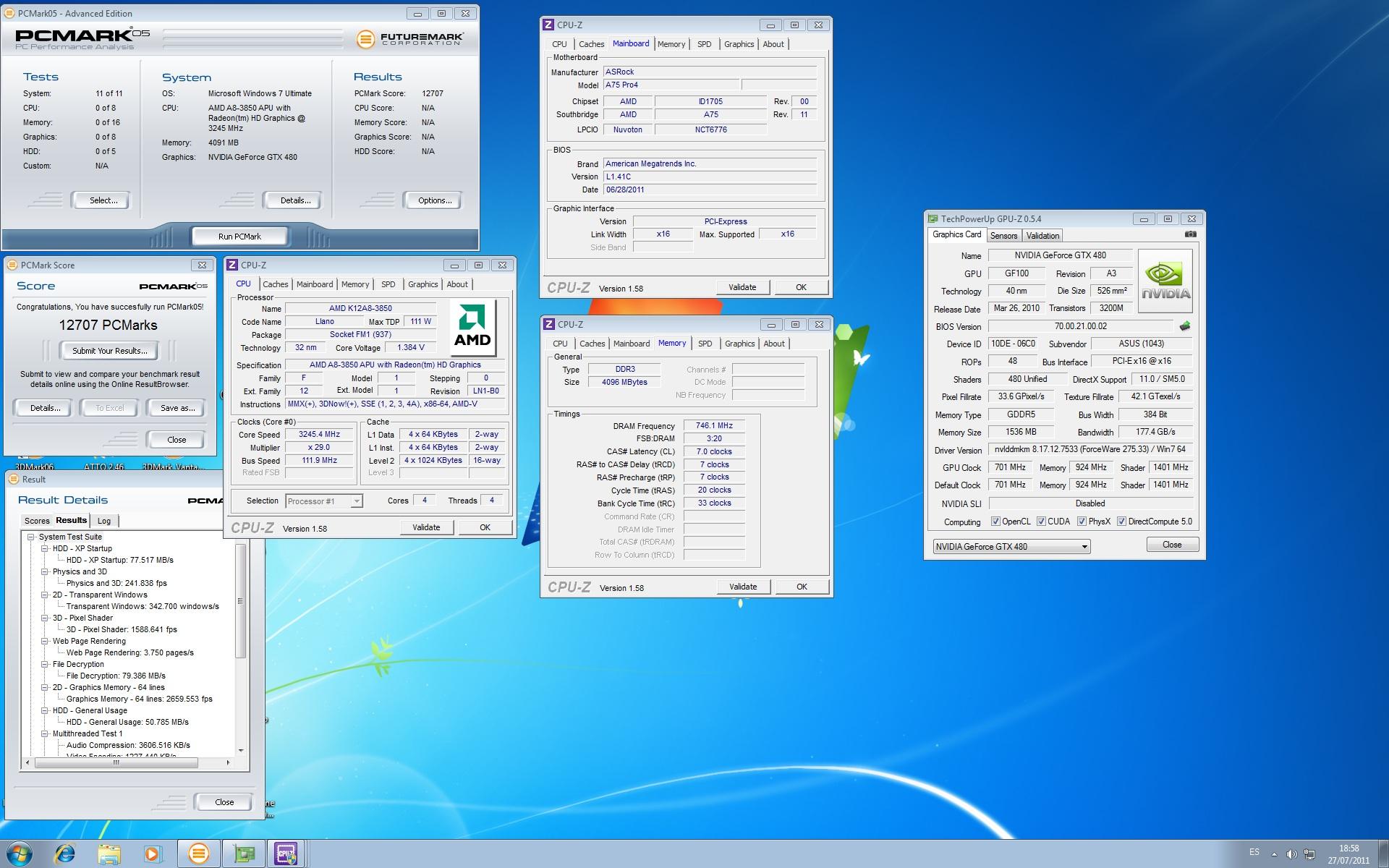The width and height of the screenshot is (1389, 868).
Task: Collapse the System Test Suite node
Action: 31,537
